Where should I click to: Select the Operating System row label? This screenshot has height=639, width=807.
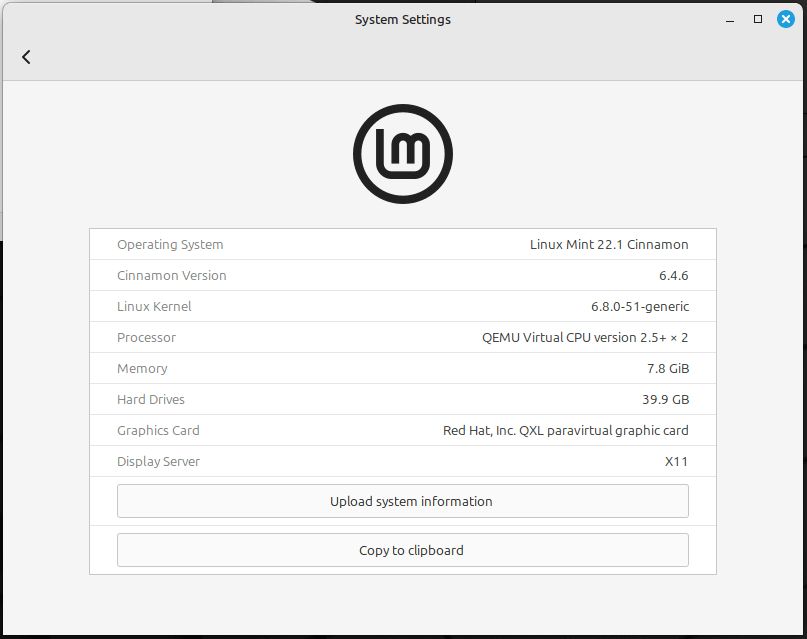[170, 244]
